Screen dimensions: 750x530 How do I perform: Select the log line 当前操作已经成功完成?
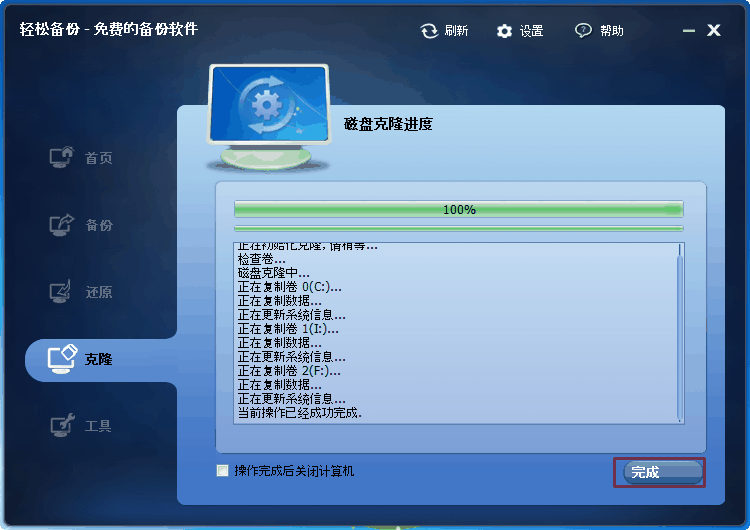(300, 412)
